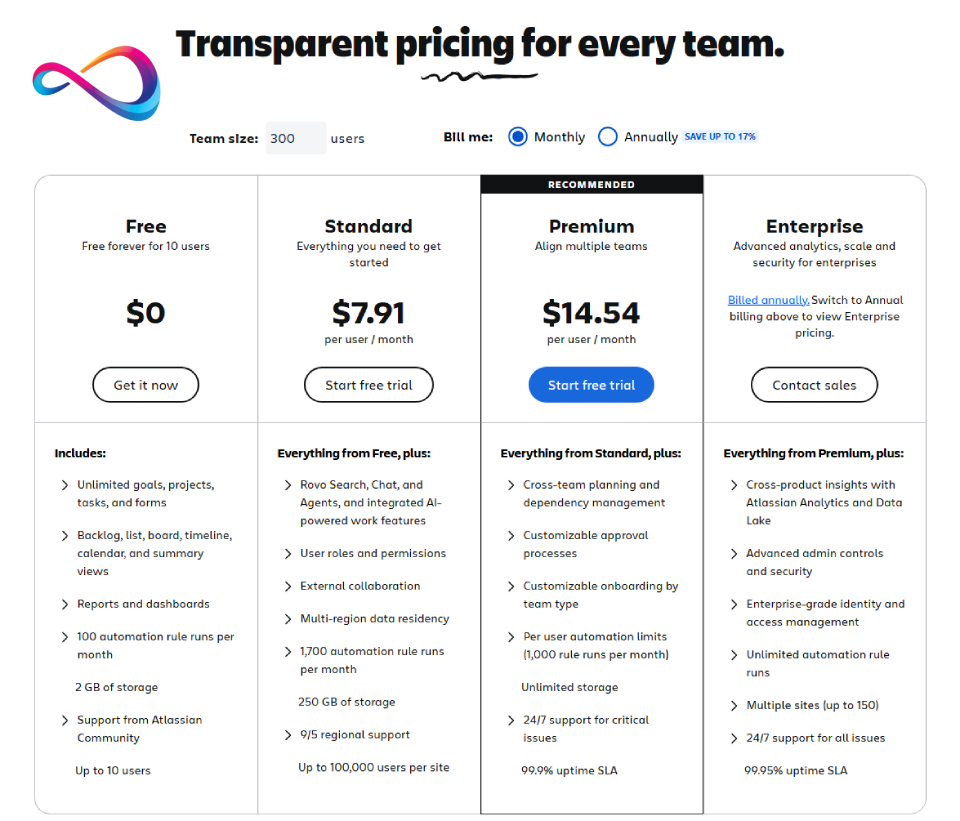Click Get it now for Free plan
Image resolution: width=960 pixels, height=821 pixels.
tap(146, 385)
